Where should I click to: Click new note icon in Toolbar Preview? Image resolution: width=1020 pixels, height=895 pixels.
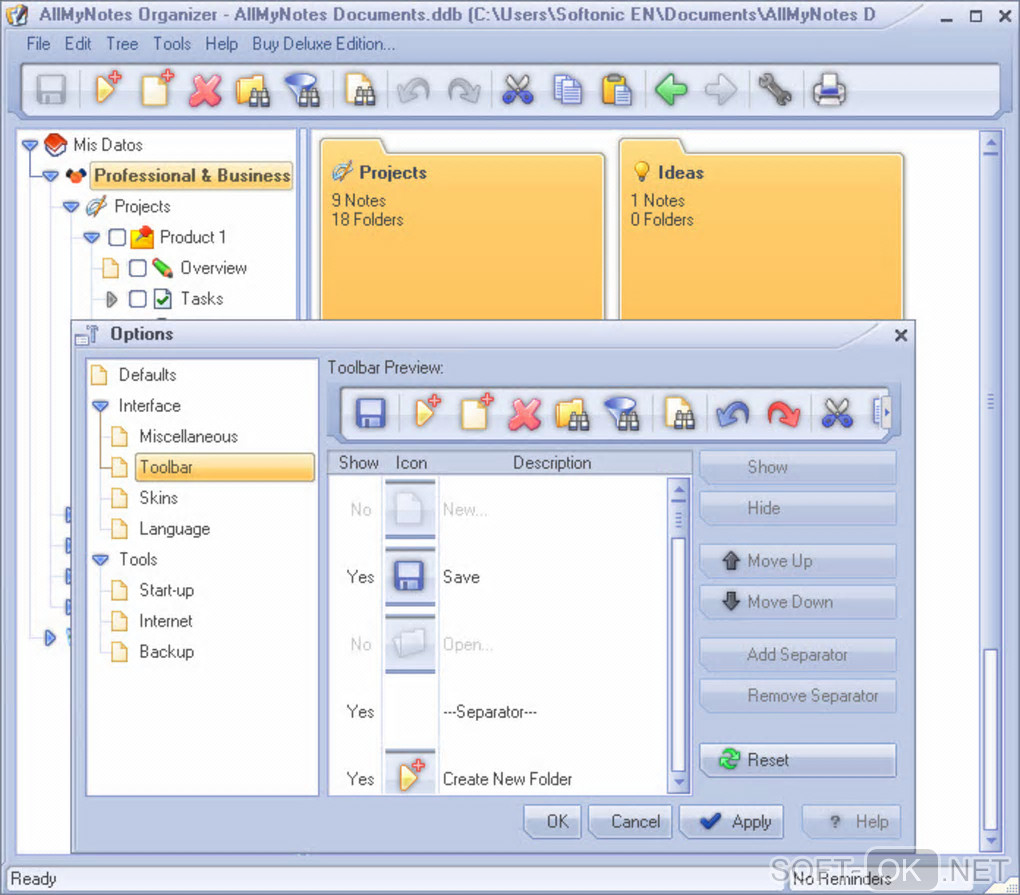(x=476, y=411)
